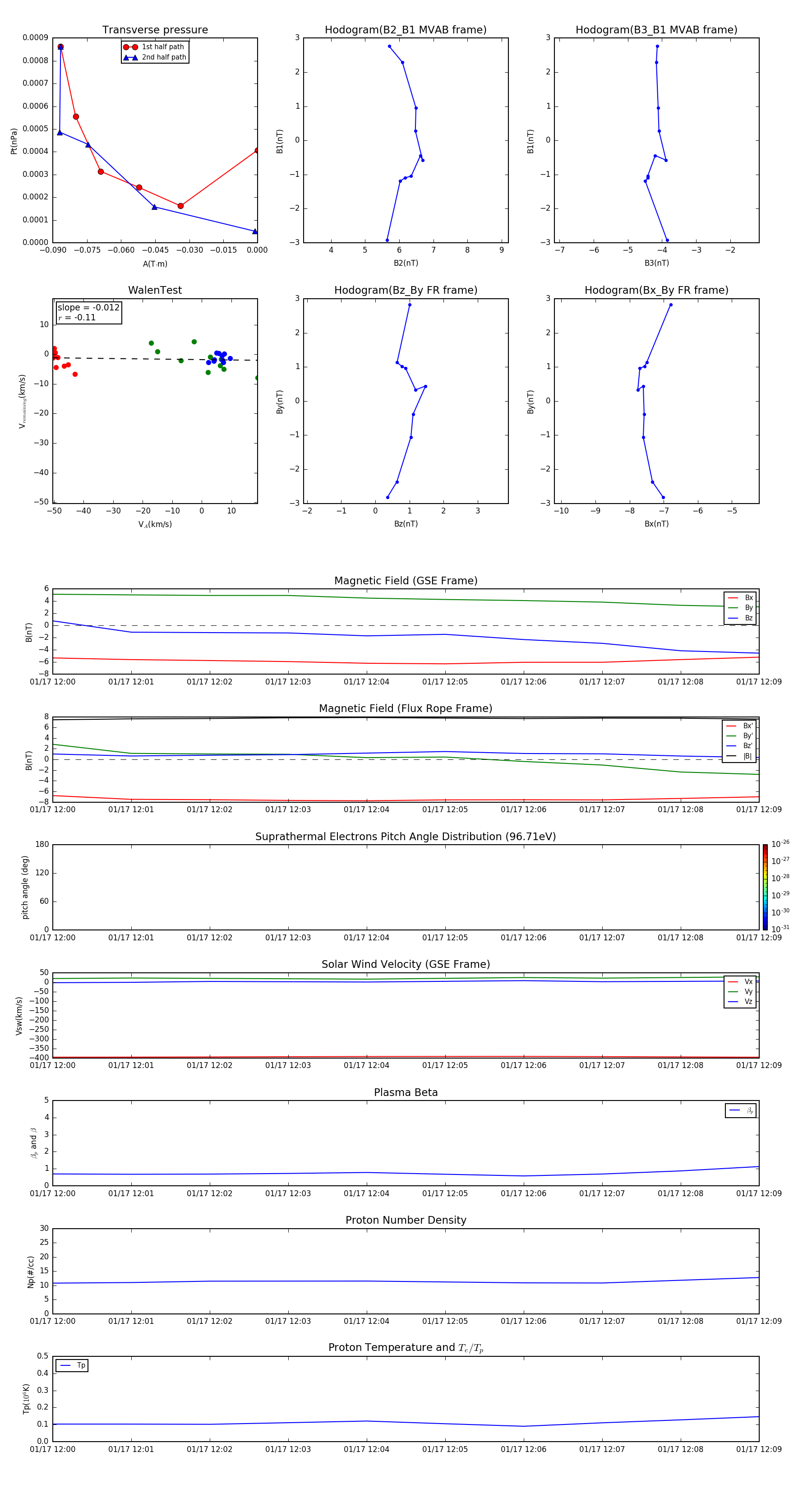
Task: Select the 'V_remaining(km/s)' y-axis label
Action: tap(23, 401)
